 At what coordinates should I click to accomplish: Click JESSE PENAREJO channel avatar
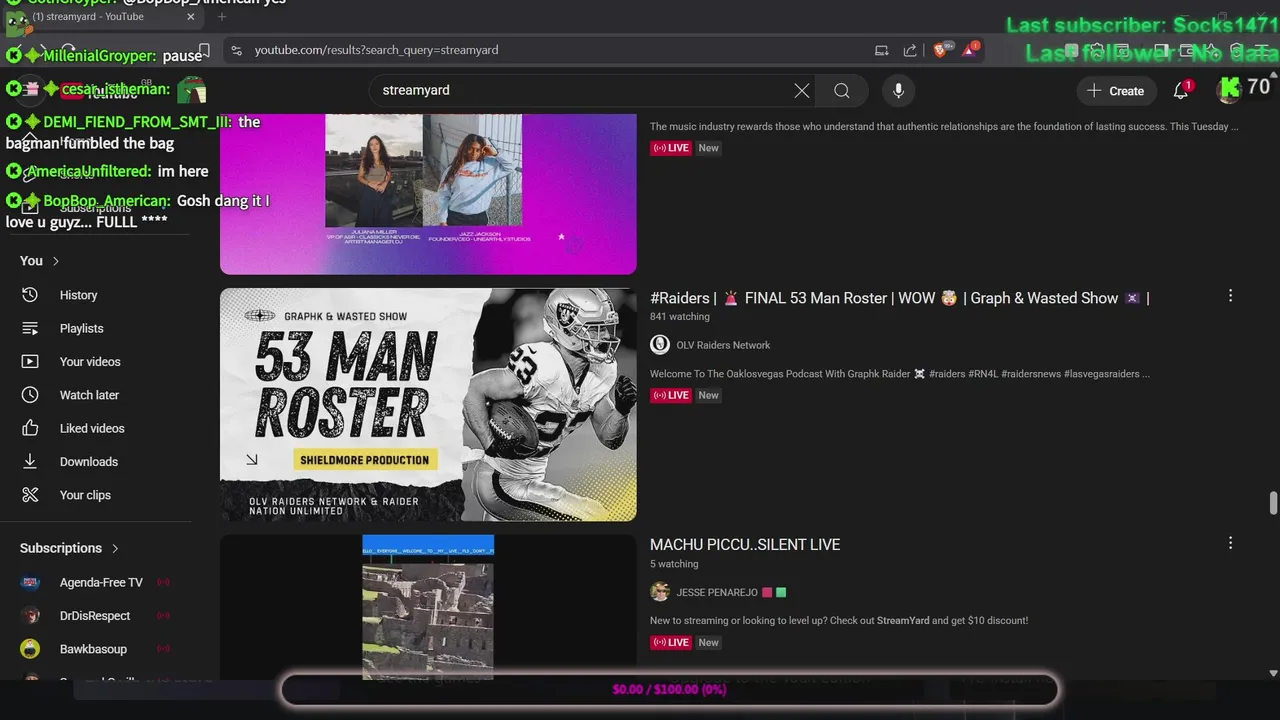point(660,592)
